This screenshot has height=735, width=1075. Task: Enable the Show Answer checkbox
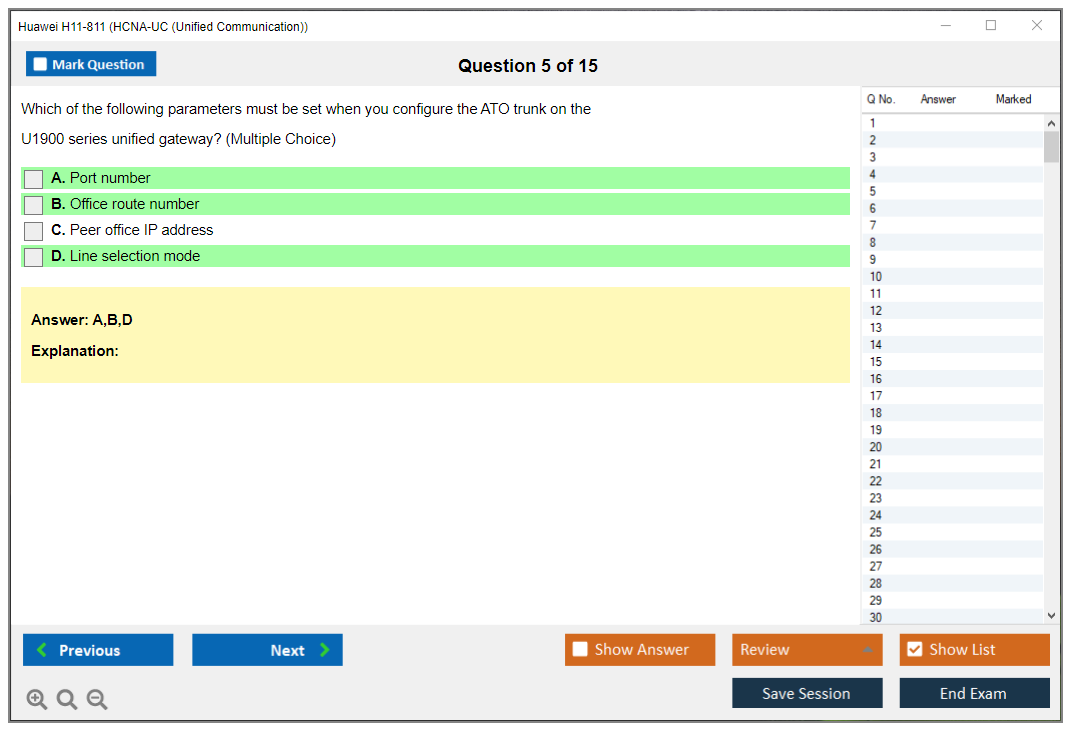click(x=580, y=650)
